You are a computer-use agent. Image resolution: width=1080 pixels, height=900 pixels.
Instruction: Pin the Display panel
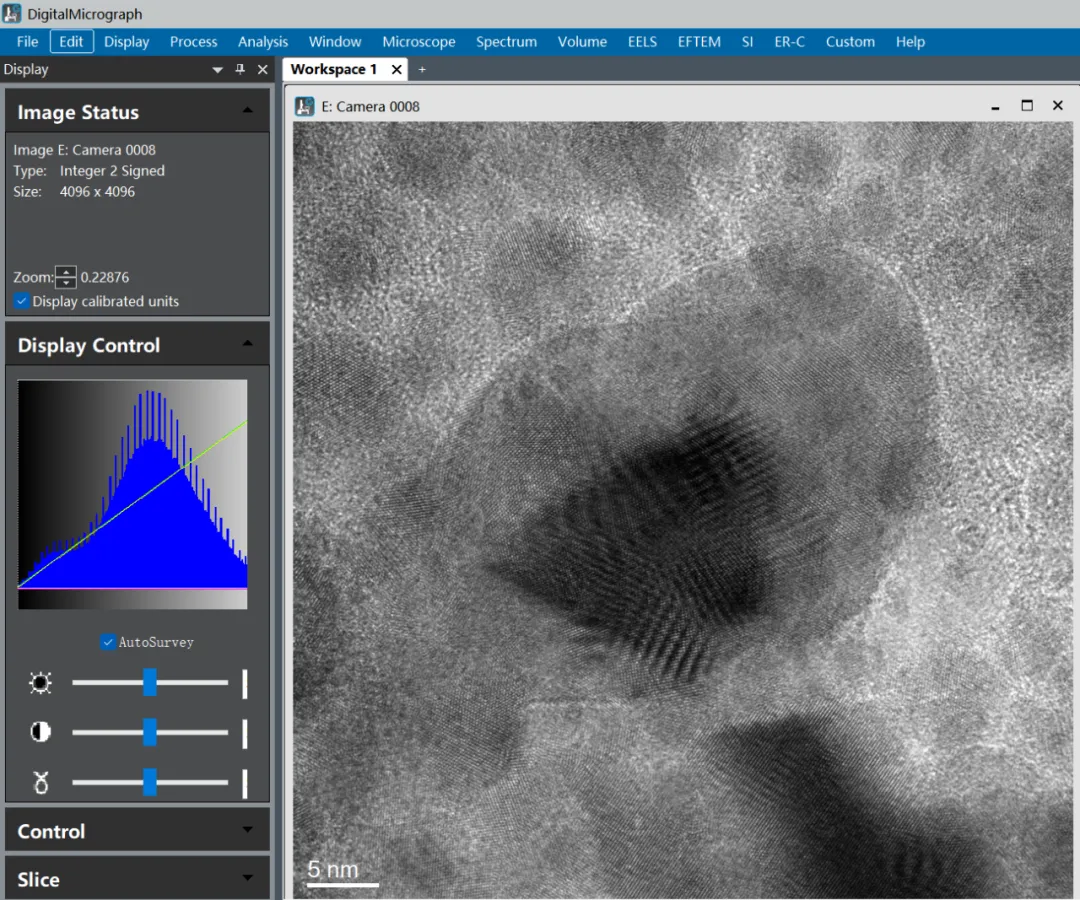[240, 69]
